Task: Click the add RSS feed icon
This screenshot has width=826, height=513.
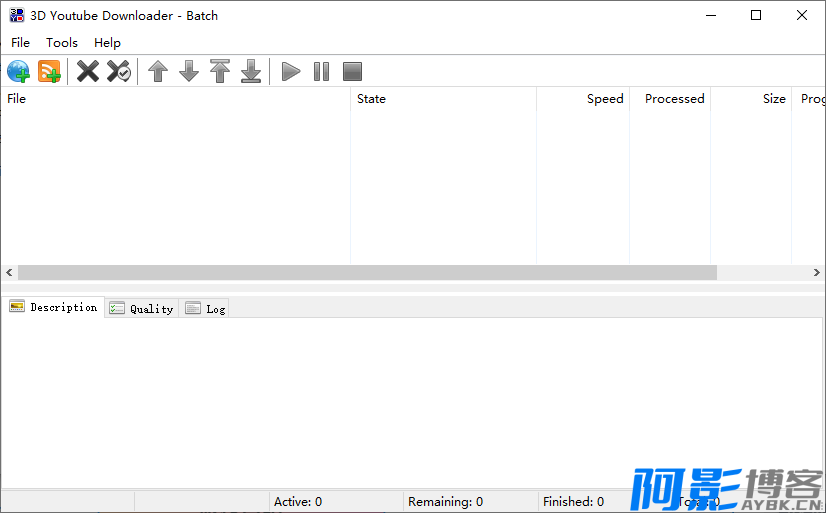Action: click(50, 71)
